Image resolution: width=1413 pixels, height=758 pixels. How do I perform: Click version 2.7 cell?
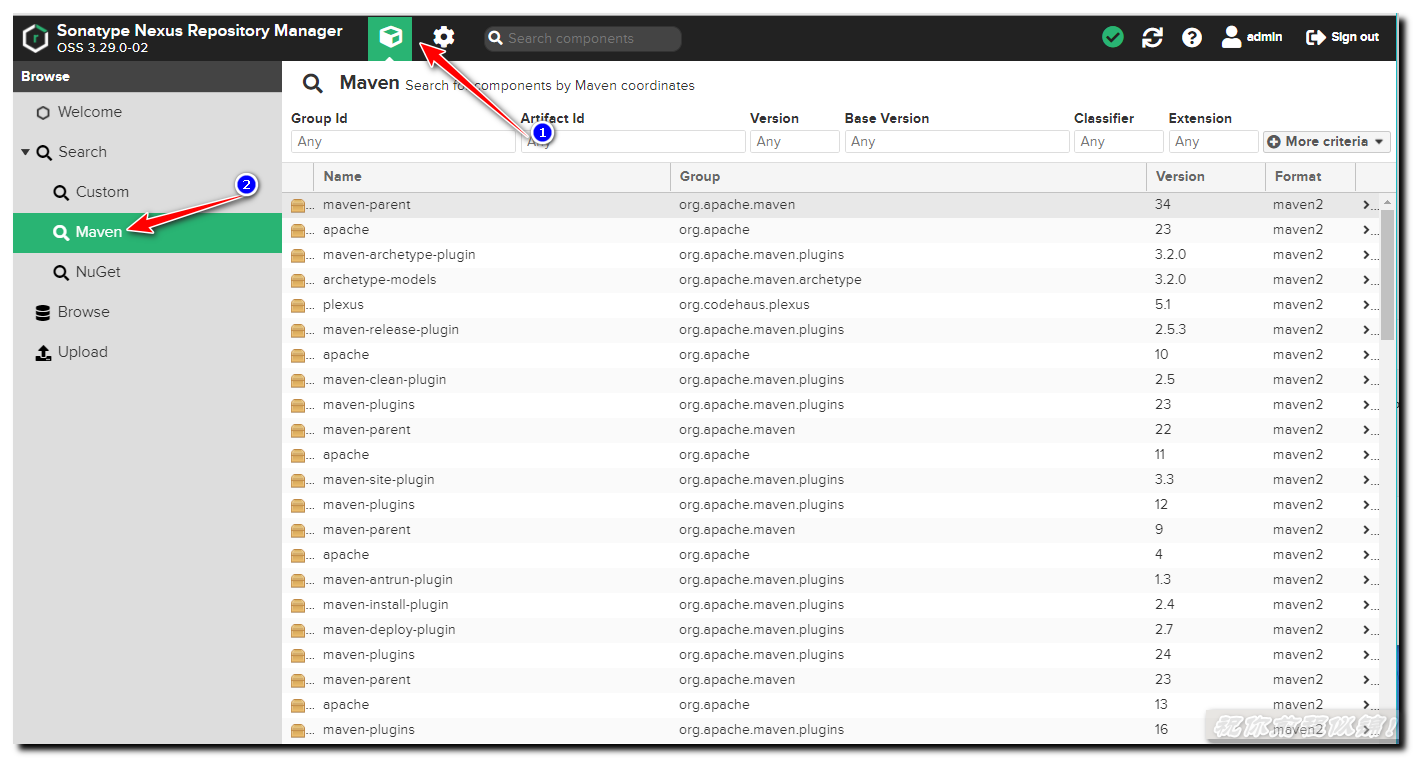tap(1164, 630)
